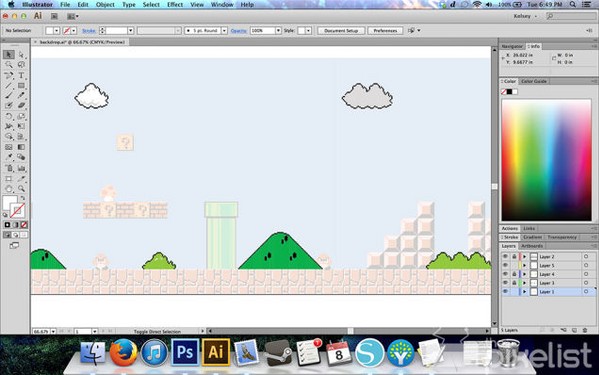The image size is (599, 375).
Task: Click the Document Setup button
Action: click(341, 31)
